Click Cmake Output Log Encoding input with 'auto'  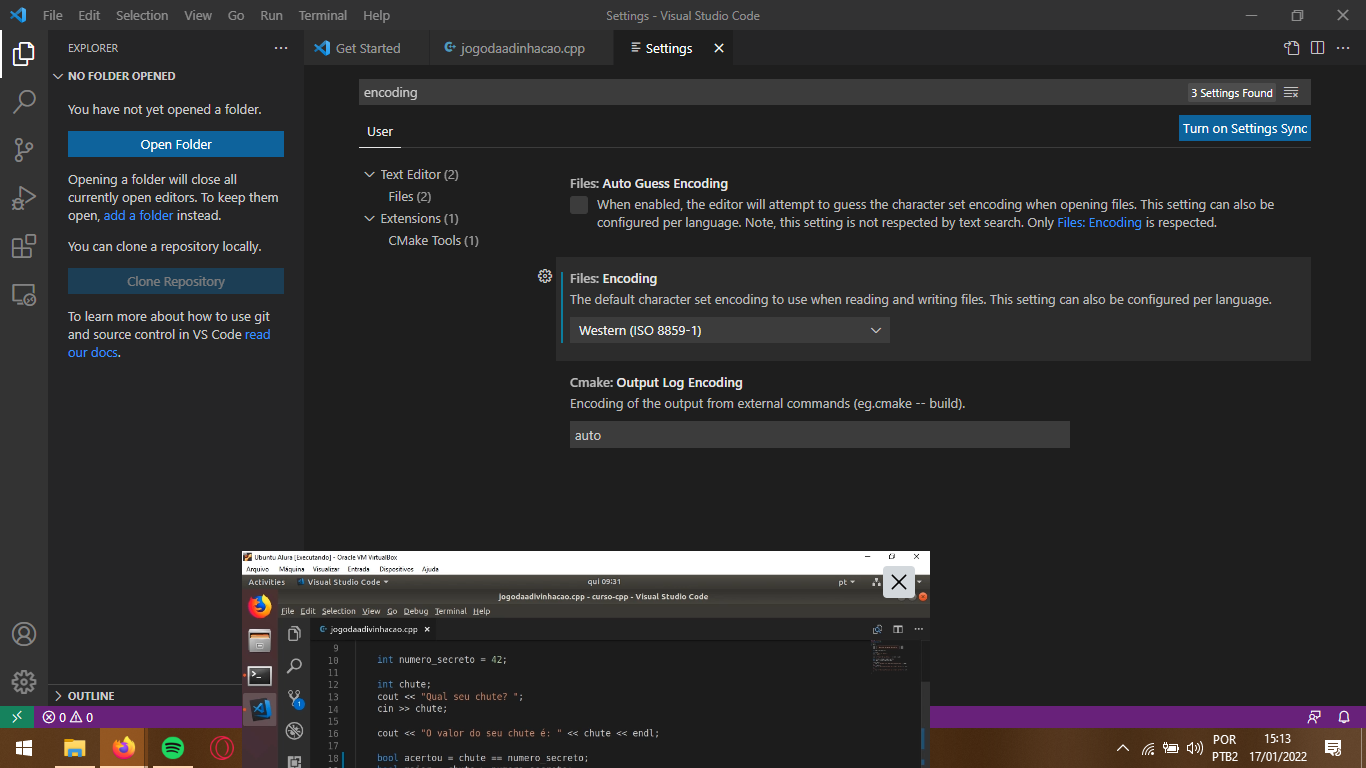pyautogui.click(x=819, y=435)
